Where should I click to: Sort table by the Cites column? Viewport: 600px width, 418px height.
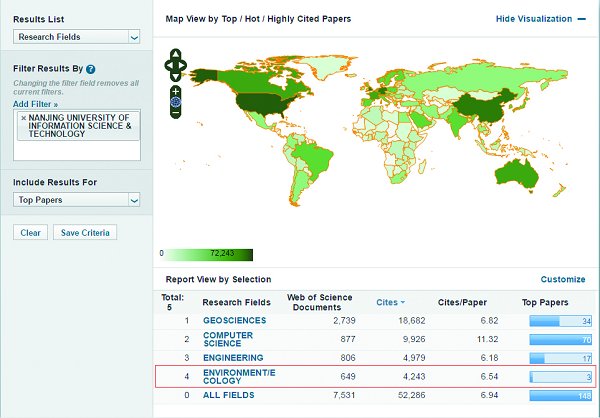tap(388, 302)
